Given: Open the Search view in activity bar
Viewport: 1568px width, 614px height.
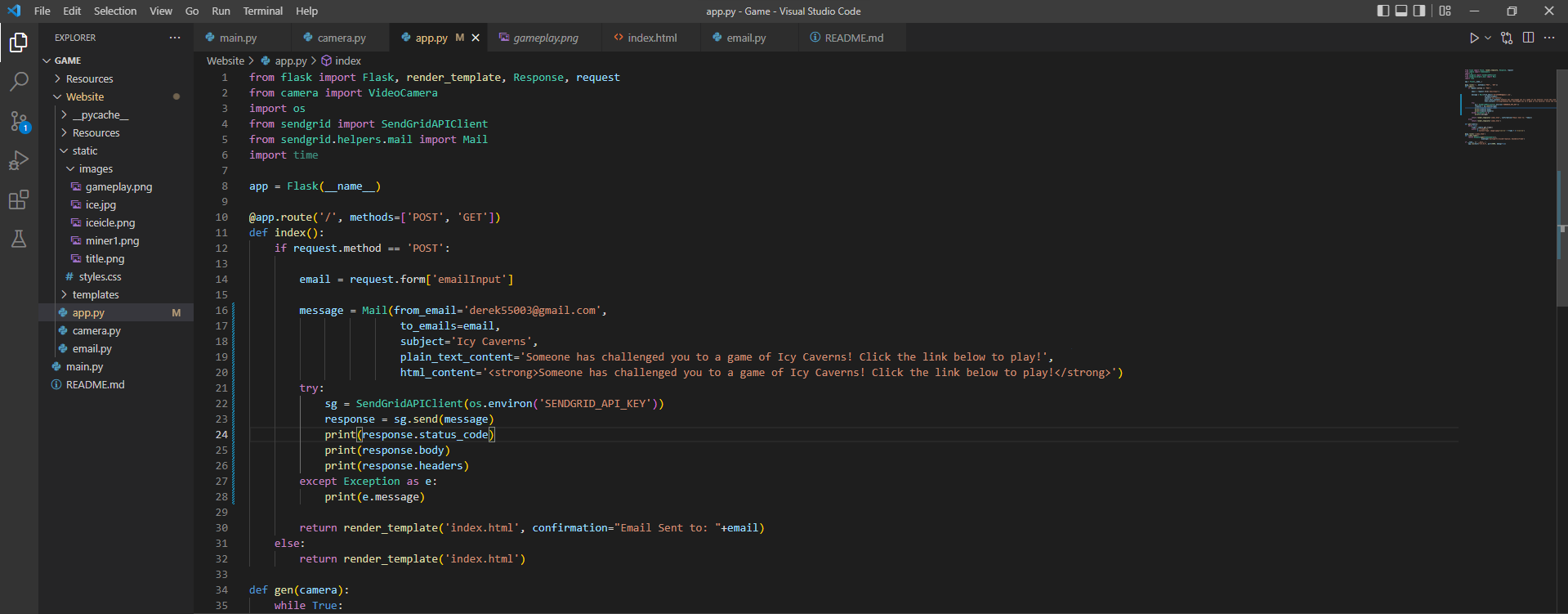Looking at the screenshot, I should click(19, 81).
